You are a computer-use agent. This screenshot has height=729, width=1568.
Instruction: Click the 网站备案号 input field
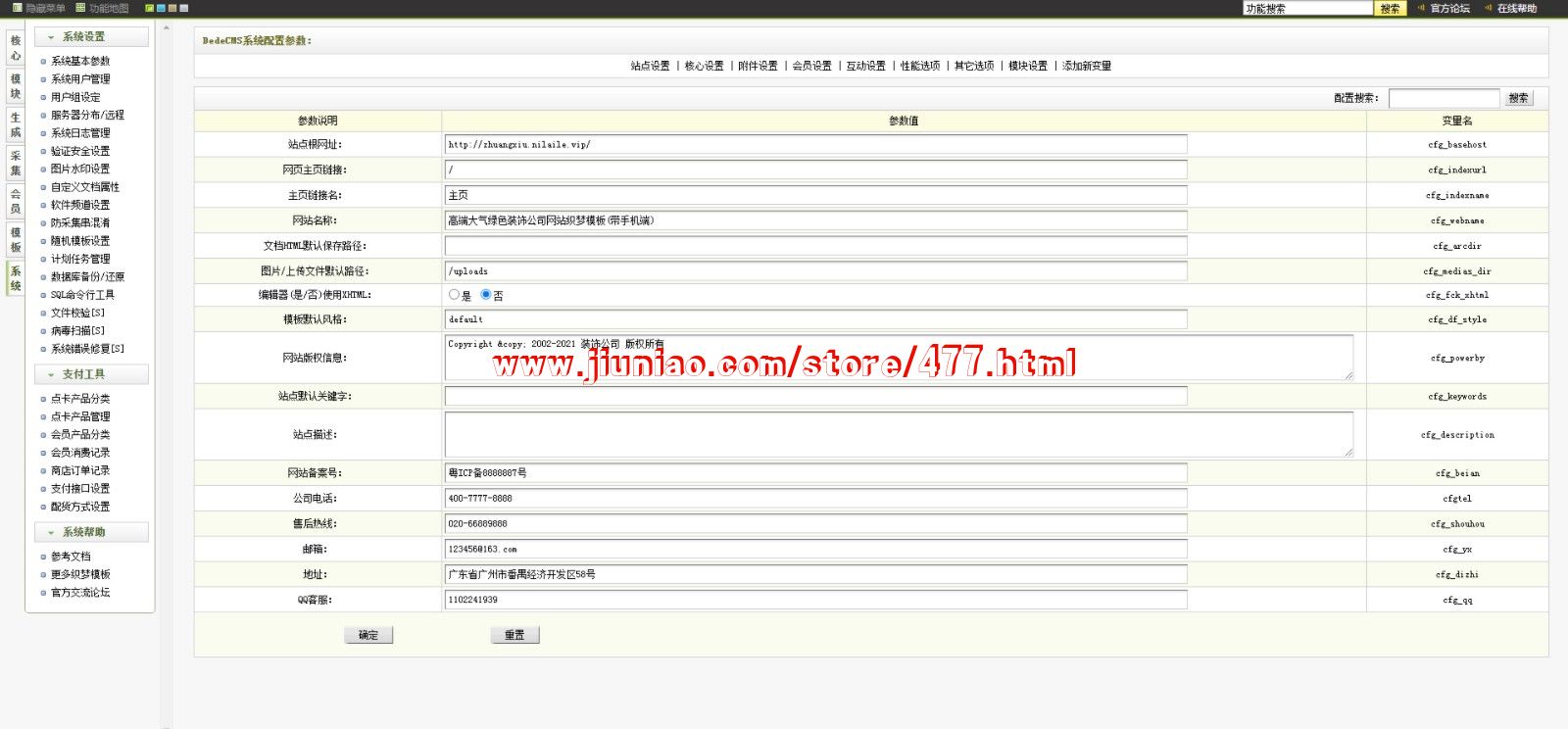click(x=815, y=473)
